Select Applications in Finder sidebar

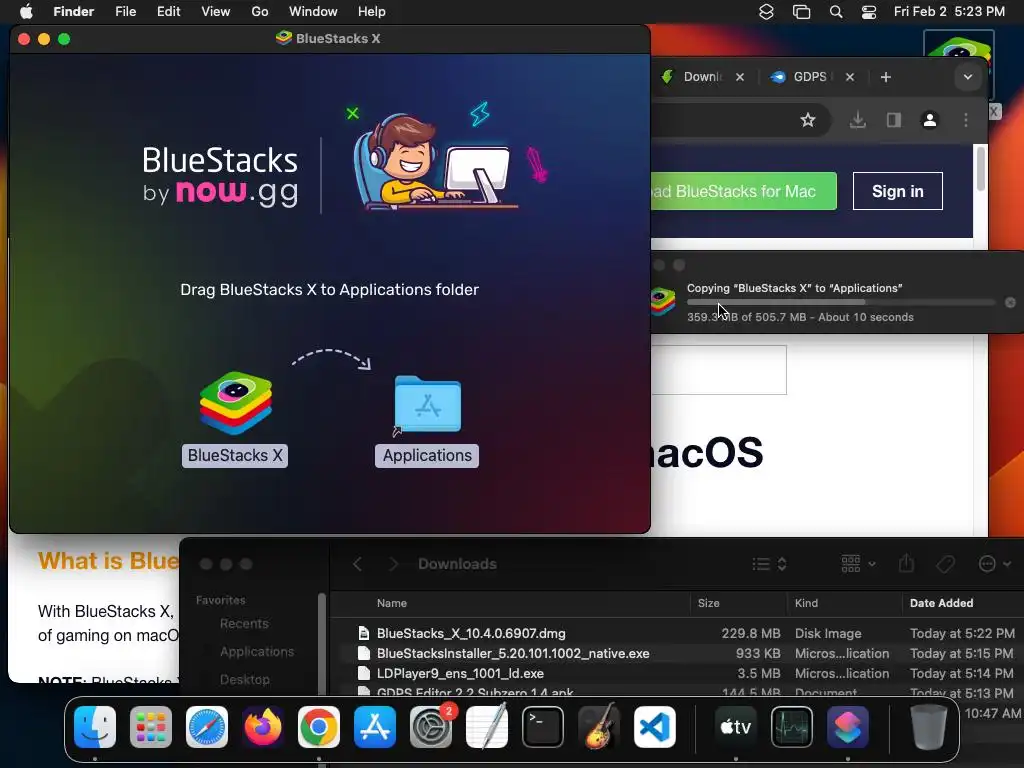point(256,652)
